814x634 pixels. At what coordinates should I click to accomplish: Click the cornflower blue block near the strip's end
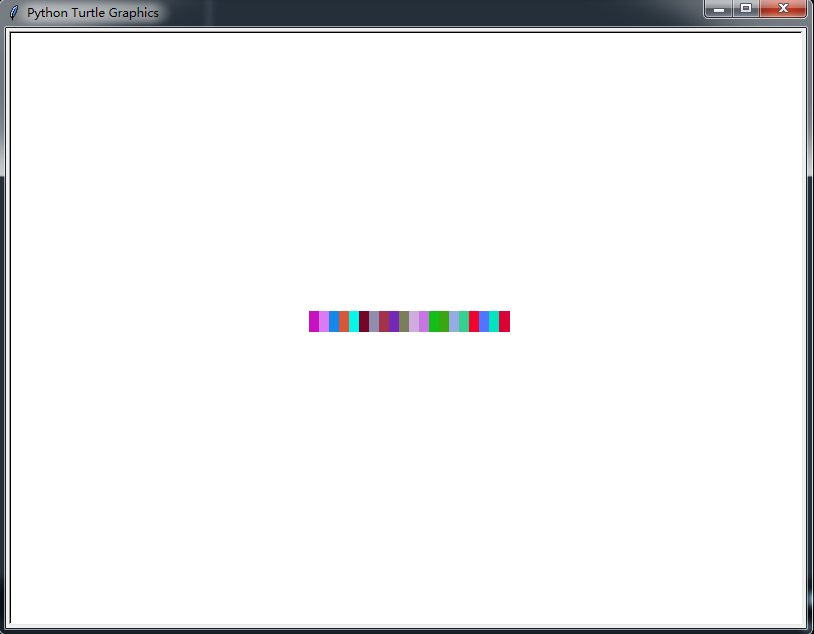click(x=484, y=321)
